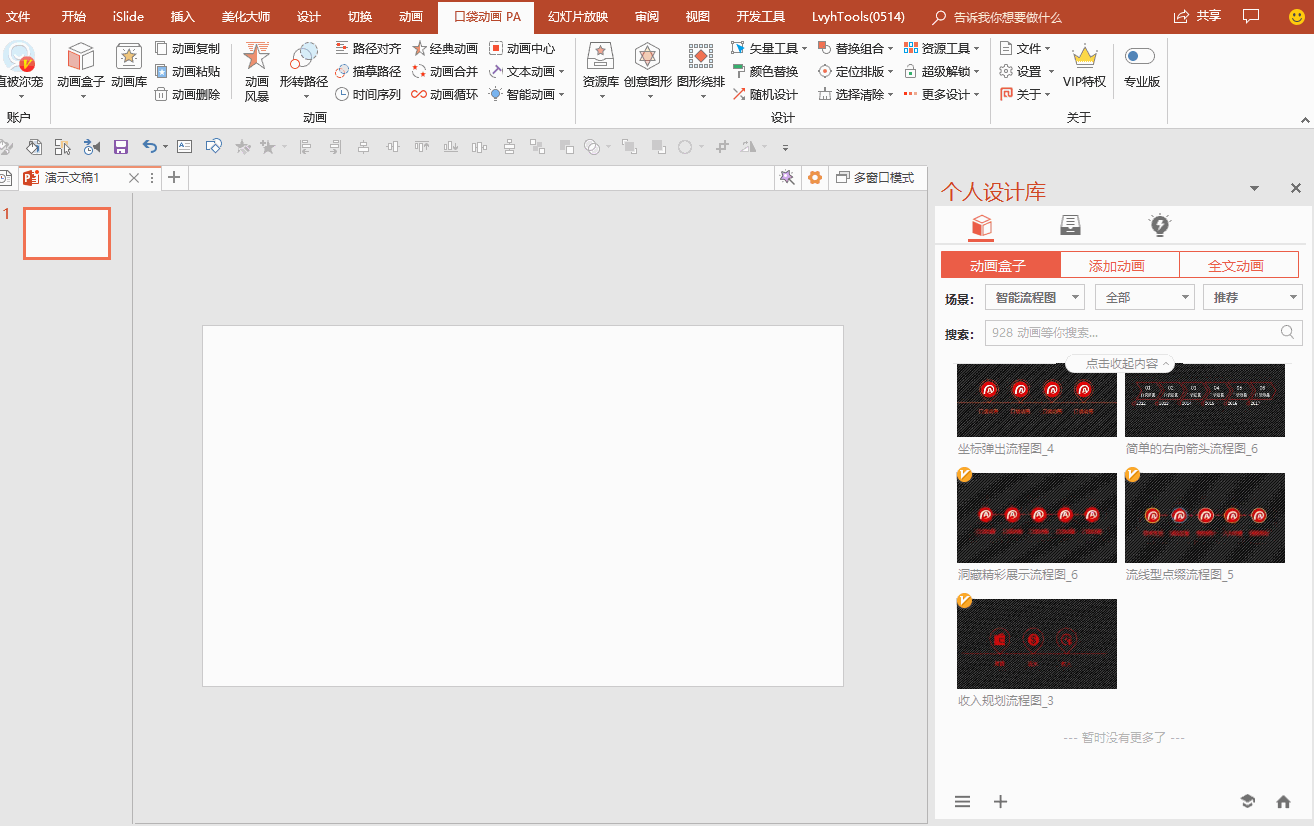The height and width of the screenshot is (826, 1314).
Task: Open the 美化大师 ribbon tab
Action: (246, 17)
